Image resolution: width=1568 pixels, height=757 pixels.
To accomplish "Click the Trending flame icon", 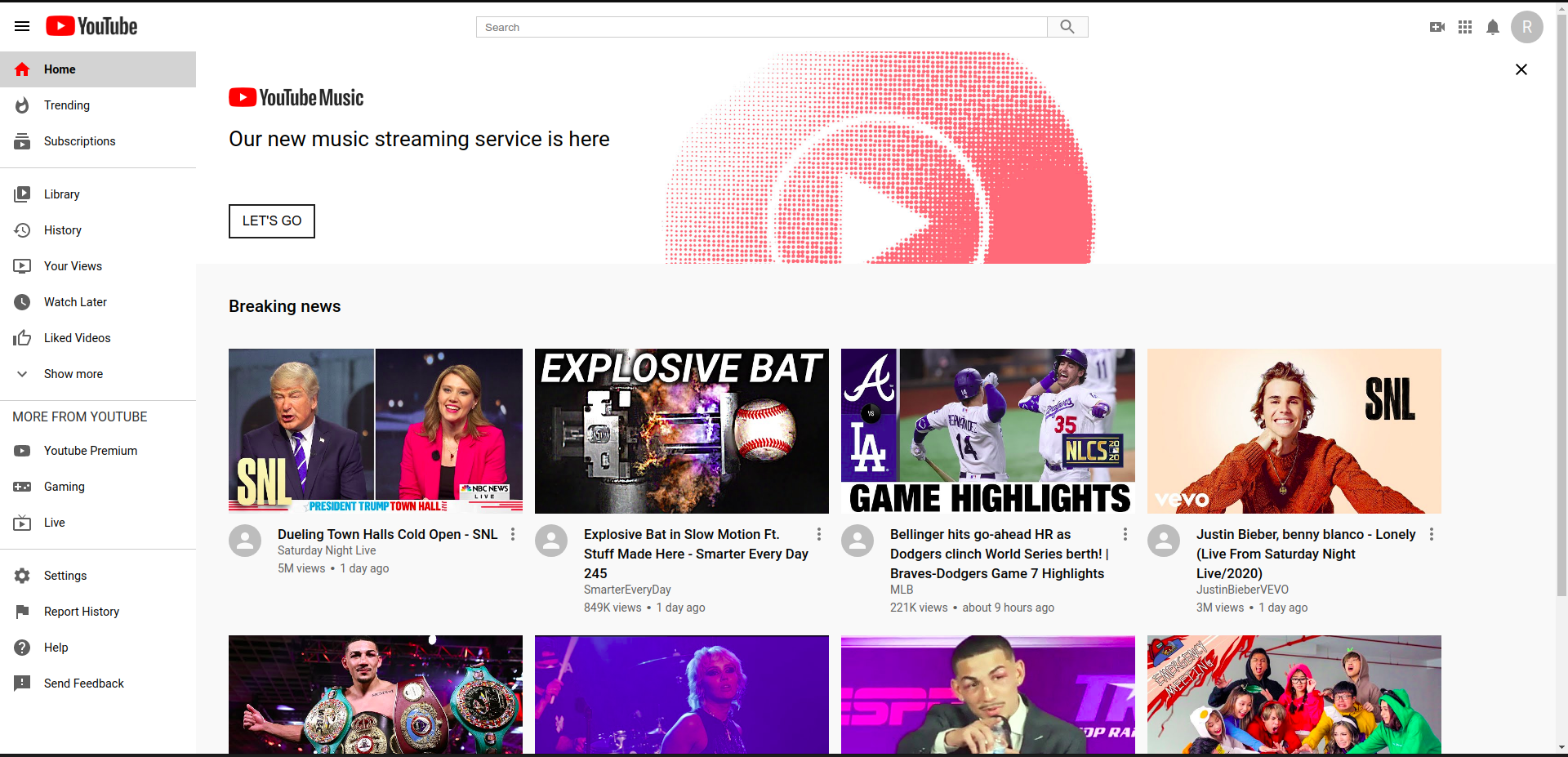I will [22, 105].
